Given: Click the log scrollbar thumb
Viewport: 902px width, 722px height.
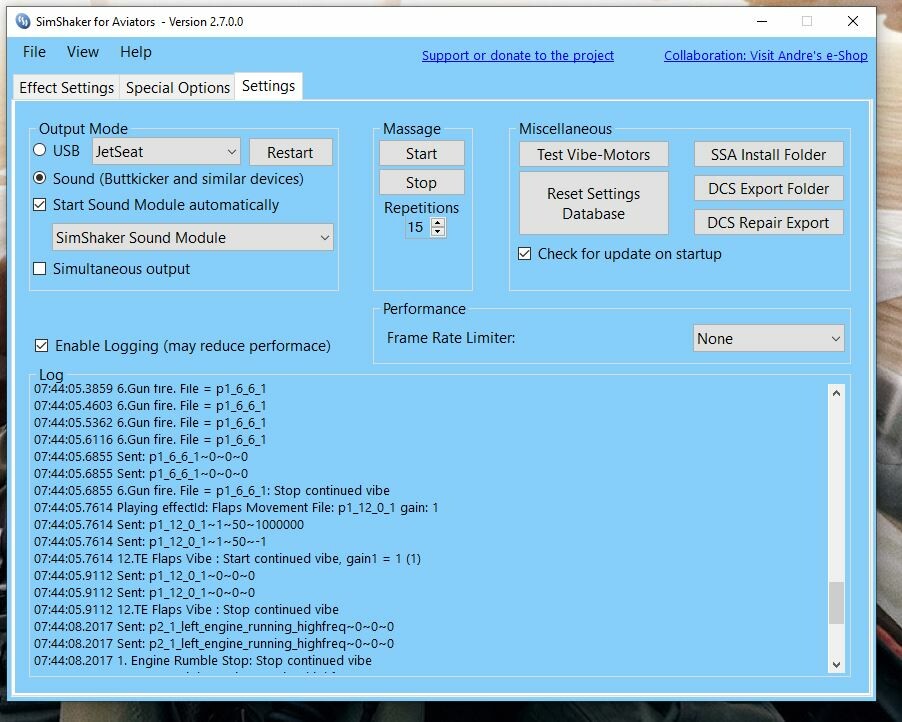Looking at the screenshot, I should point(836,602).
